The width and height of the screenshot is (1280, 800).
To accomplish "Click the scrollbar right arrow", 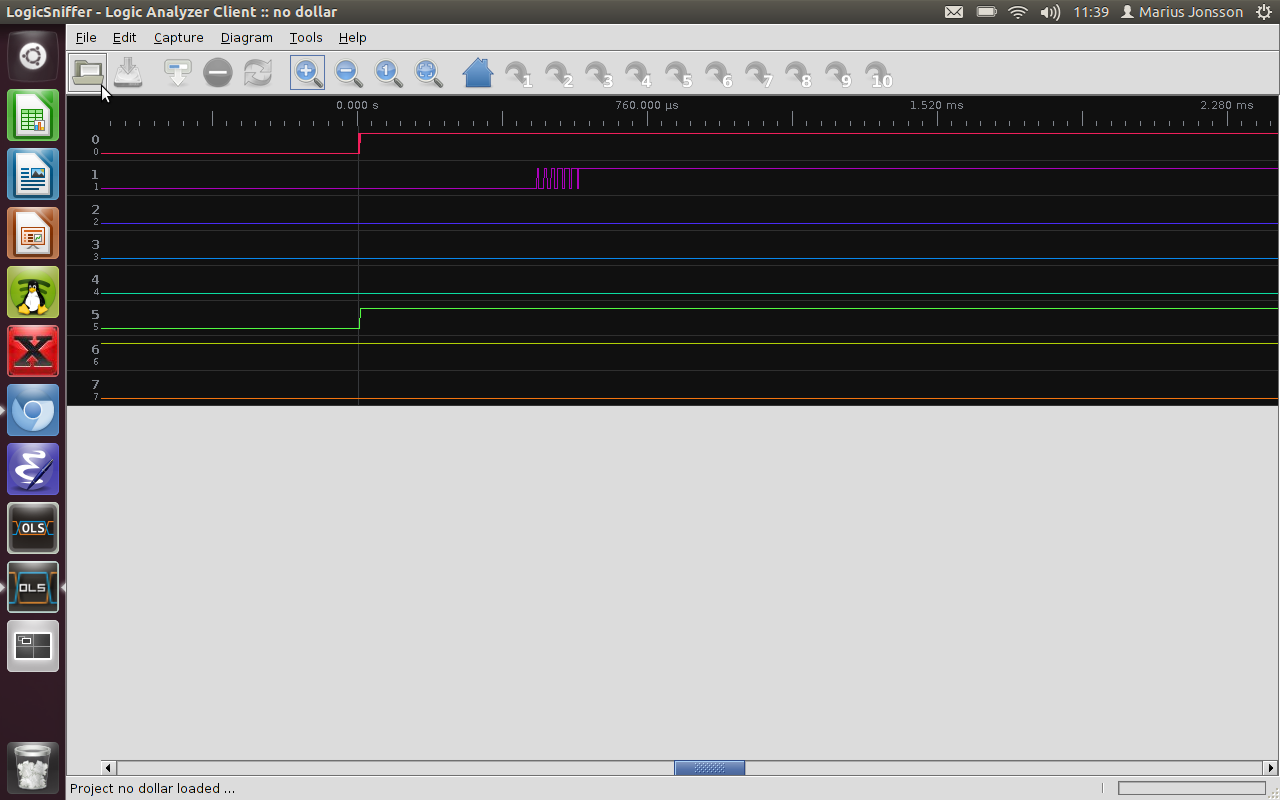I will (x=1271, y=768).
